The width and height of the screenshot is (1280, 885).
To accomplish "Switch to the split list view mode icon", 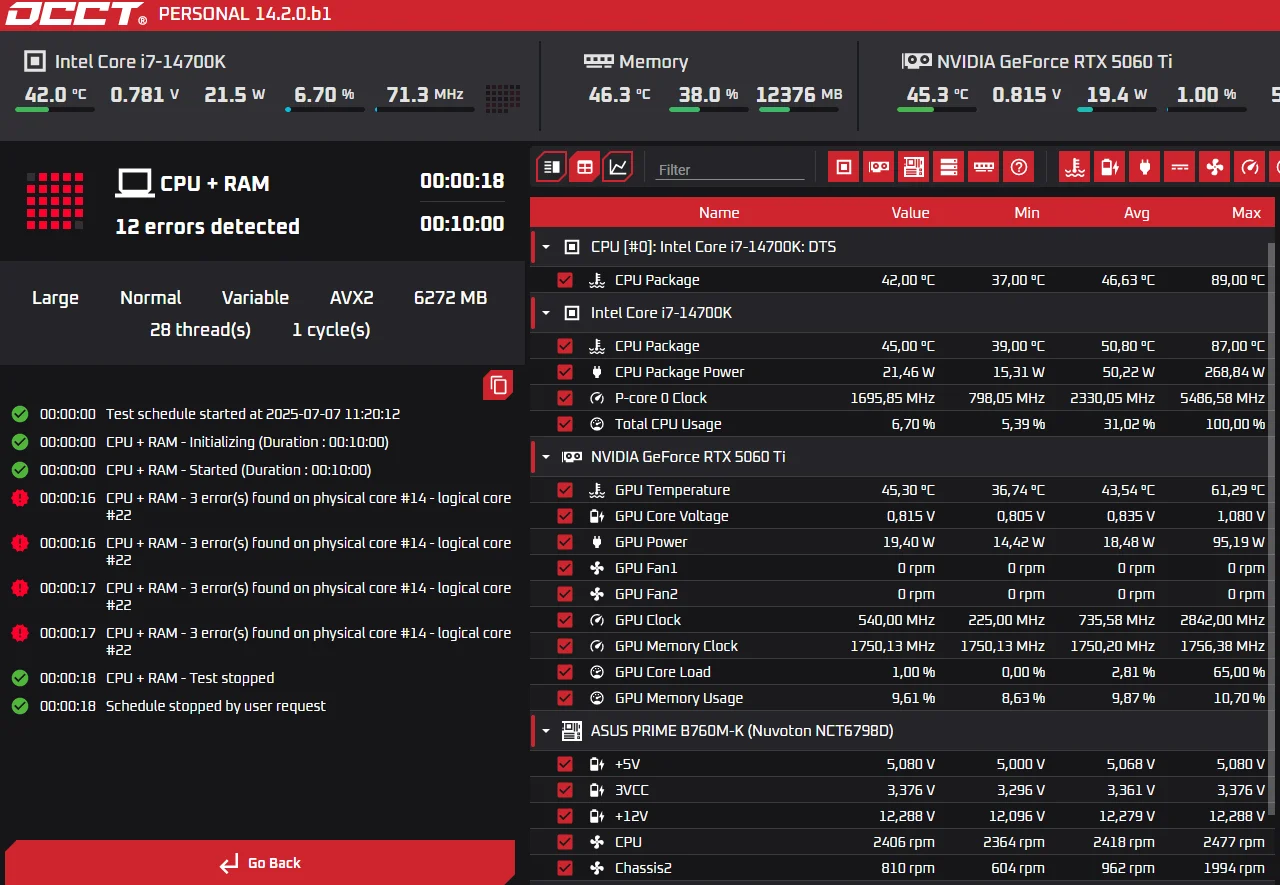I will click(x=552, y=167).
